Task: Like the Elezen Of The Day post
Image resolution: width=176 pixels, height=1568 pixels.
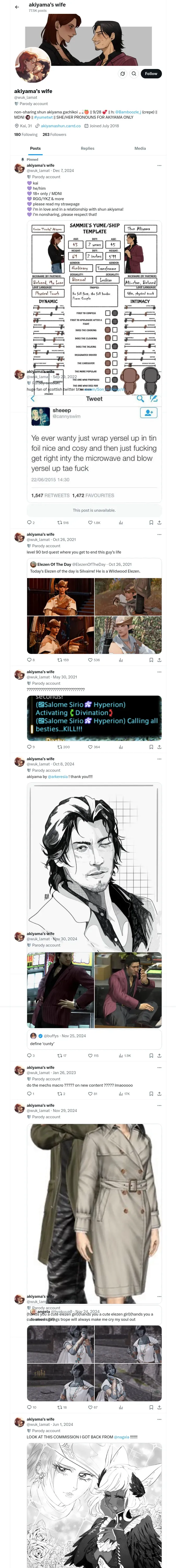Action: pyautogui.click(x=90, y=660)
